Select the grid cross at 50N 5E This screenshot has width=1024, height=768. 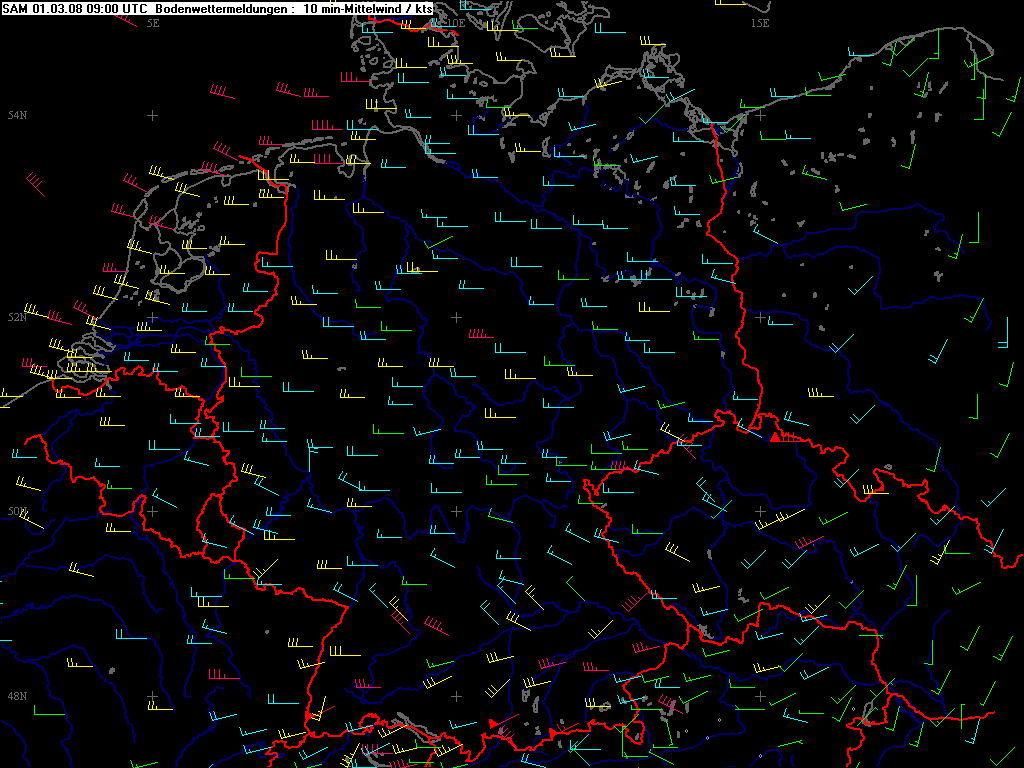click(152, 511)
